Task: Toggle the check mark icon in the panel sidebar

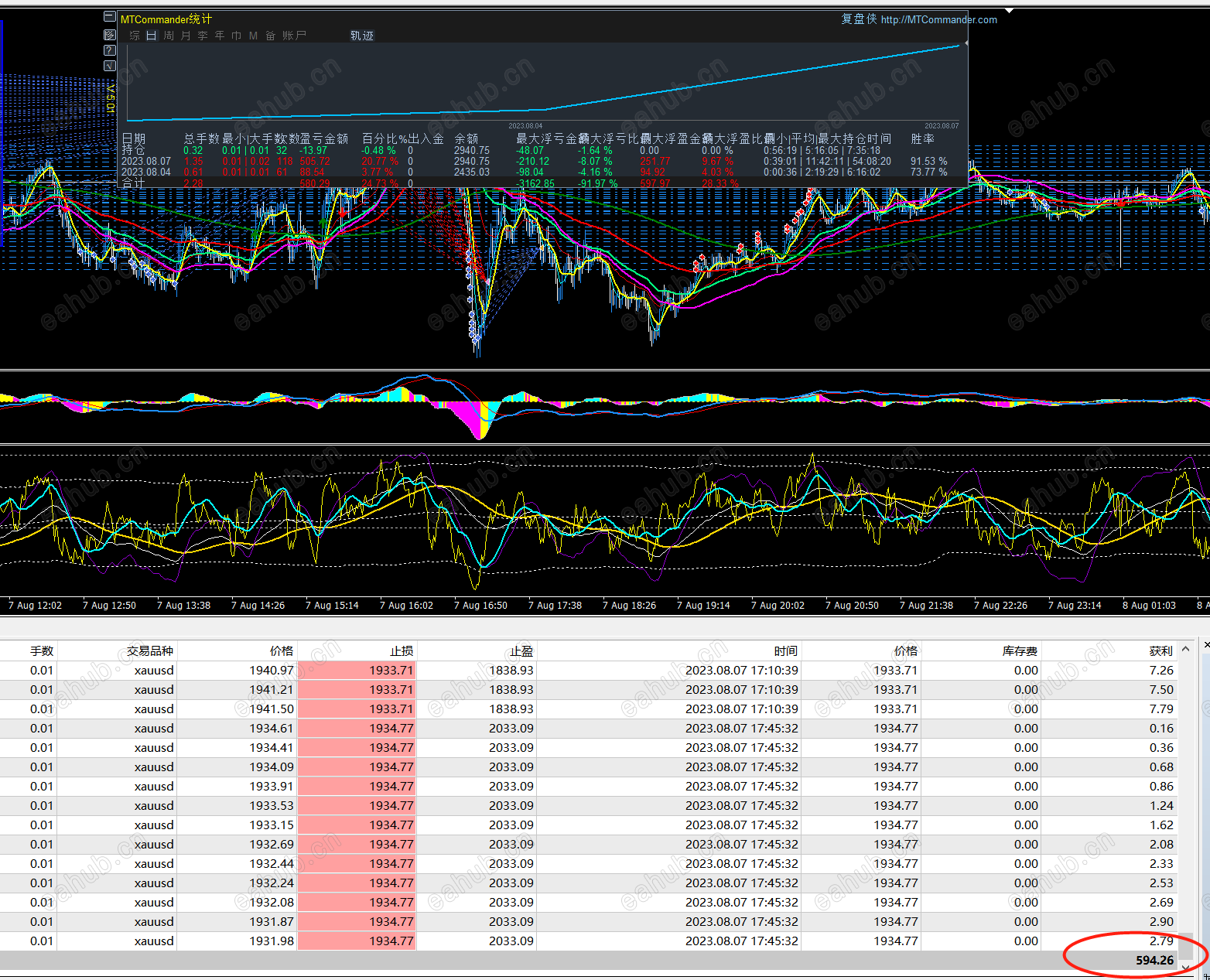Action: 109,66
